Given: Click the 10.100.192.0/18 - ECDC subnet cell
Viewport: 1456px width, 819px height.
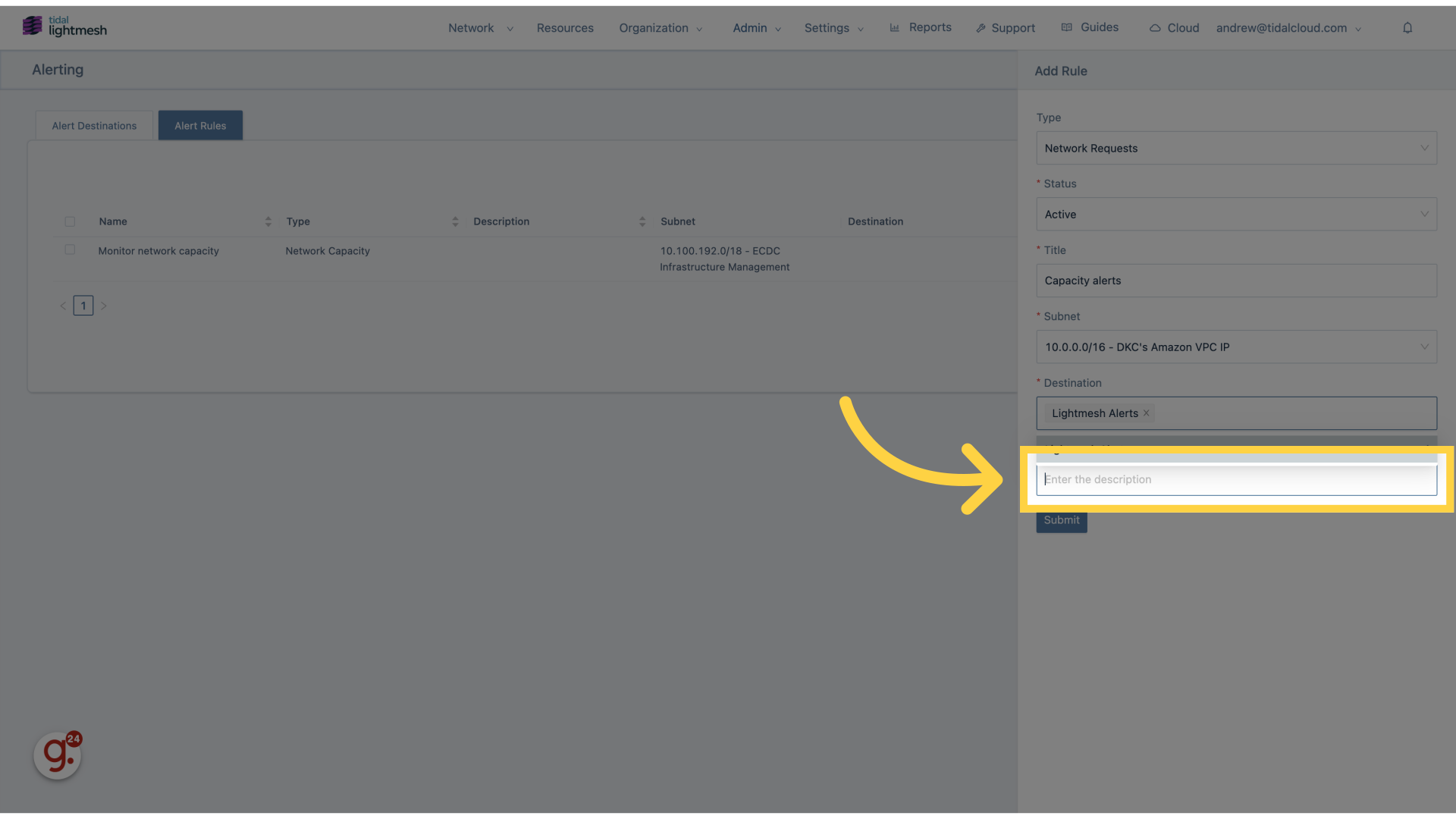Looking at the screenshot, I should coord(724,259).
